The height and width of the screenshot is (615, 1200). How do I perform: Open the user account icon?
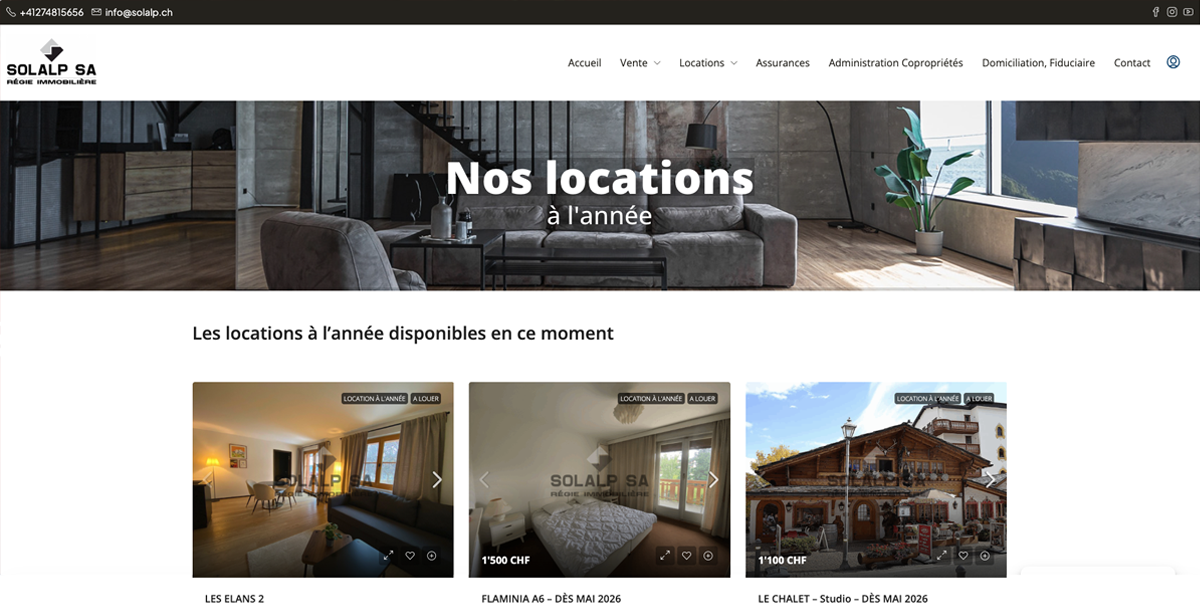[x=1173, y=62]
